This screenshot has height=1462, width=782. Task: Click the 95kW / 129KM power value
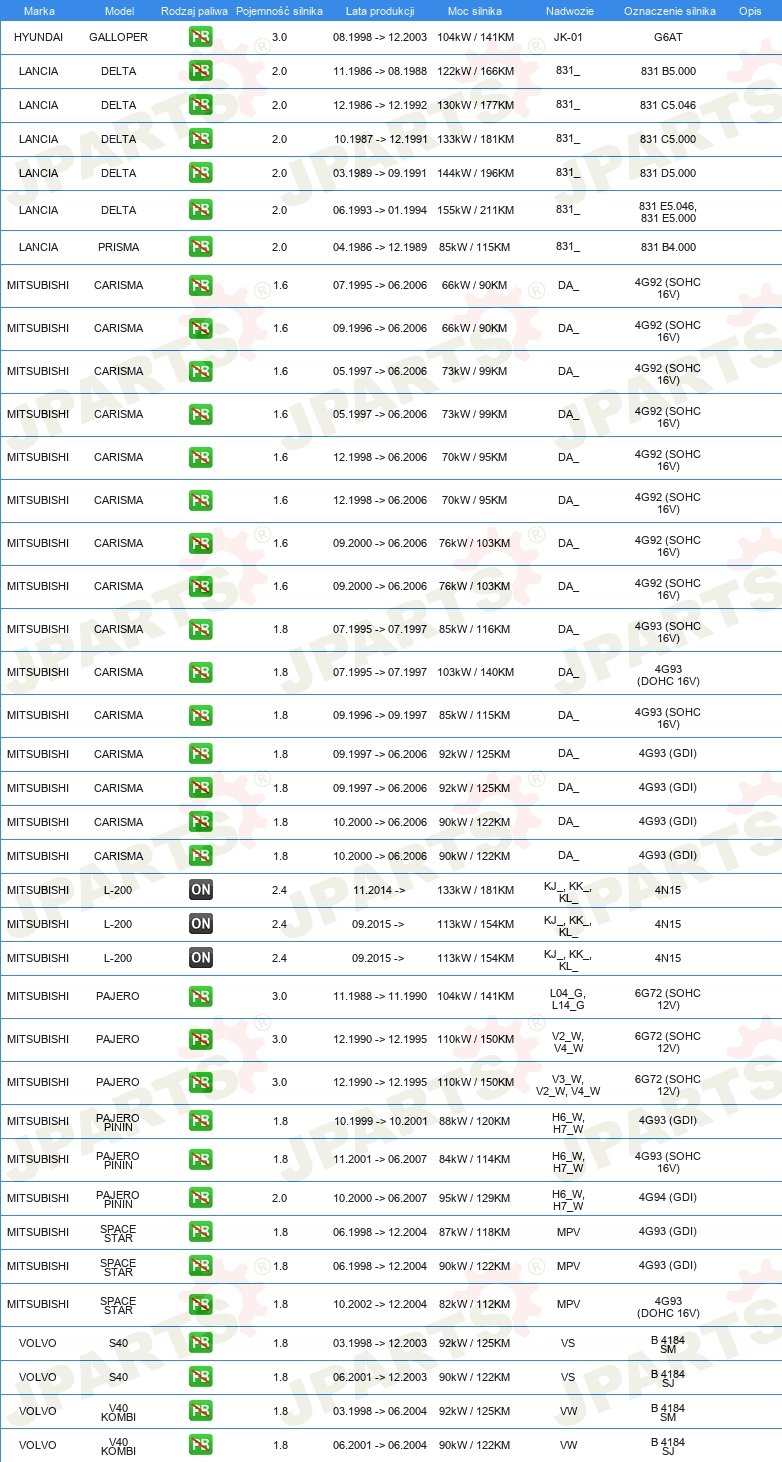[x=476, y=1198]
